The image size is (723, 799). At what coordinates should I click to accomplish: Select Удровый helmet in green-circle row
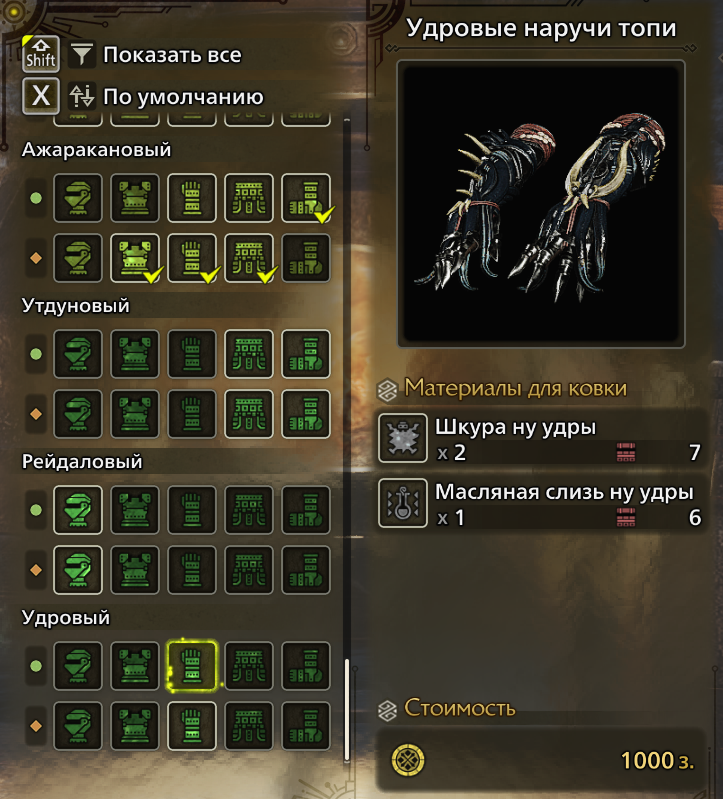coord(78,666)
